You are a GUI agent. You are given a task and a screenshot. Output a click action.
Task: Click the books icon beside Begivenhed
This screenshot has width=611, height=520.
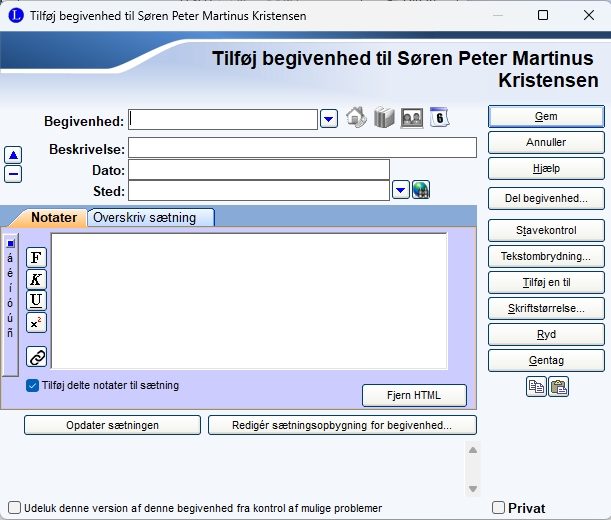[x=384, y=119]
